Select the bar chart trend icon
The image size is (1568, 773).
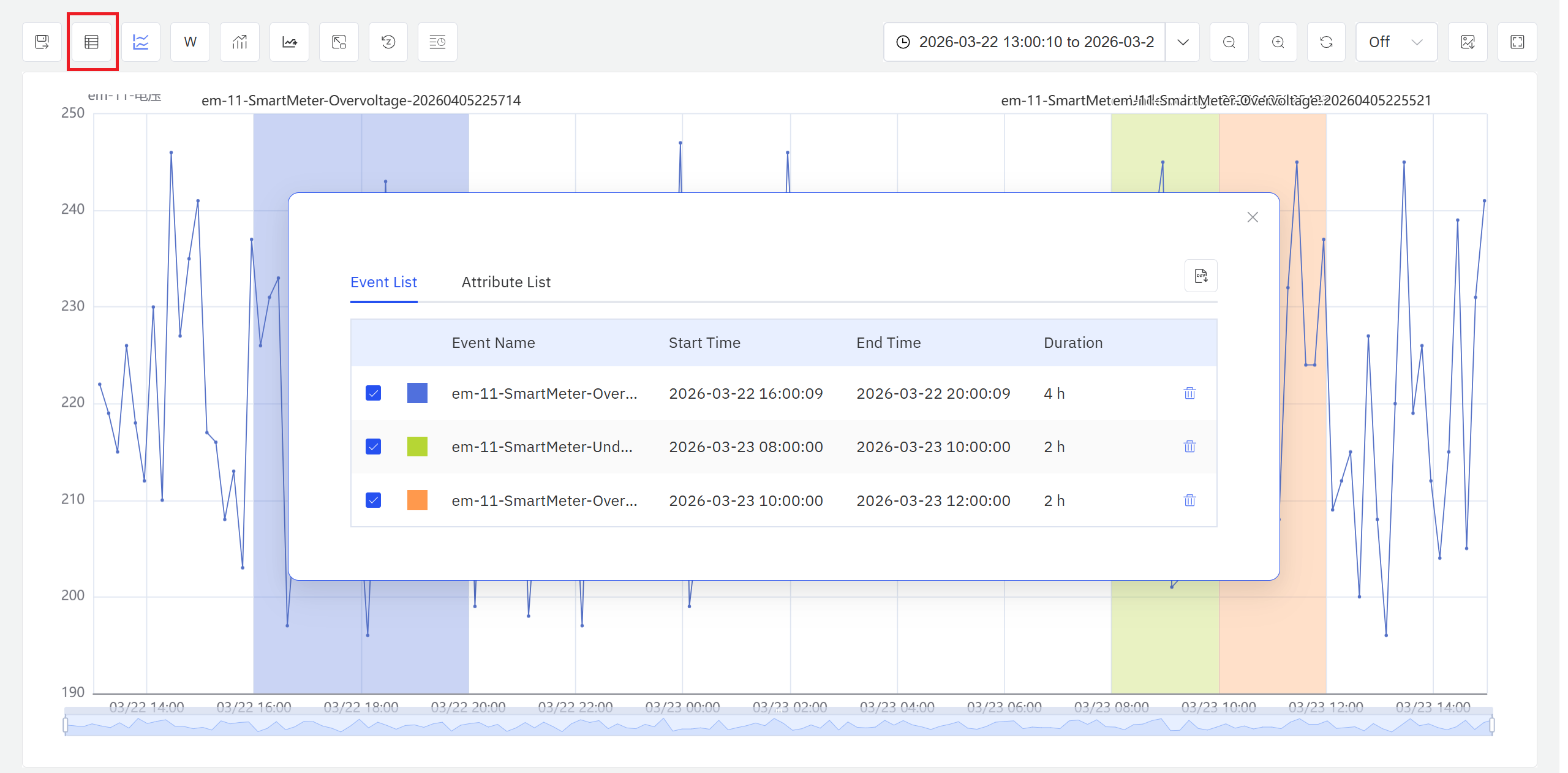tap(239, 42)
